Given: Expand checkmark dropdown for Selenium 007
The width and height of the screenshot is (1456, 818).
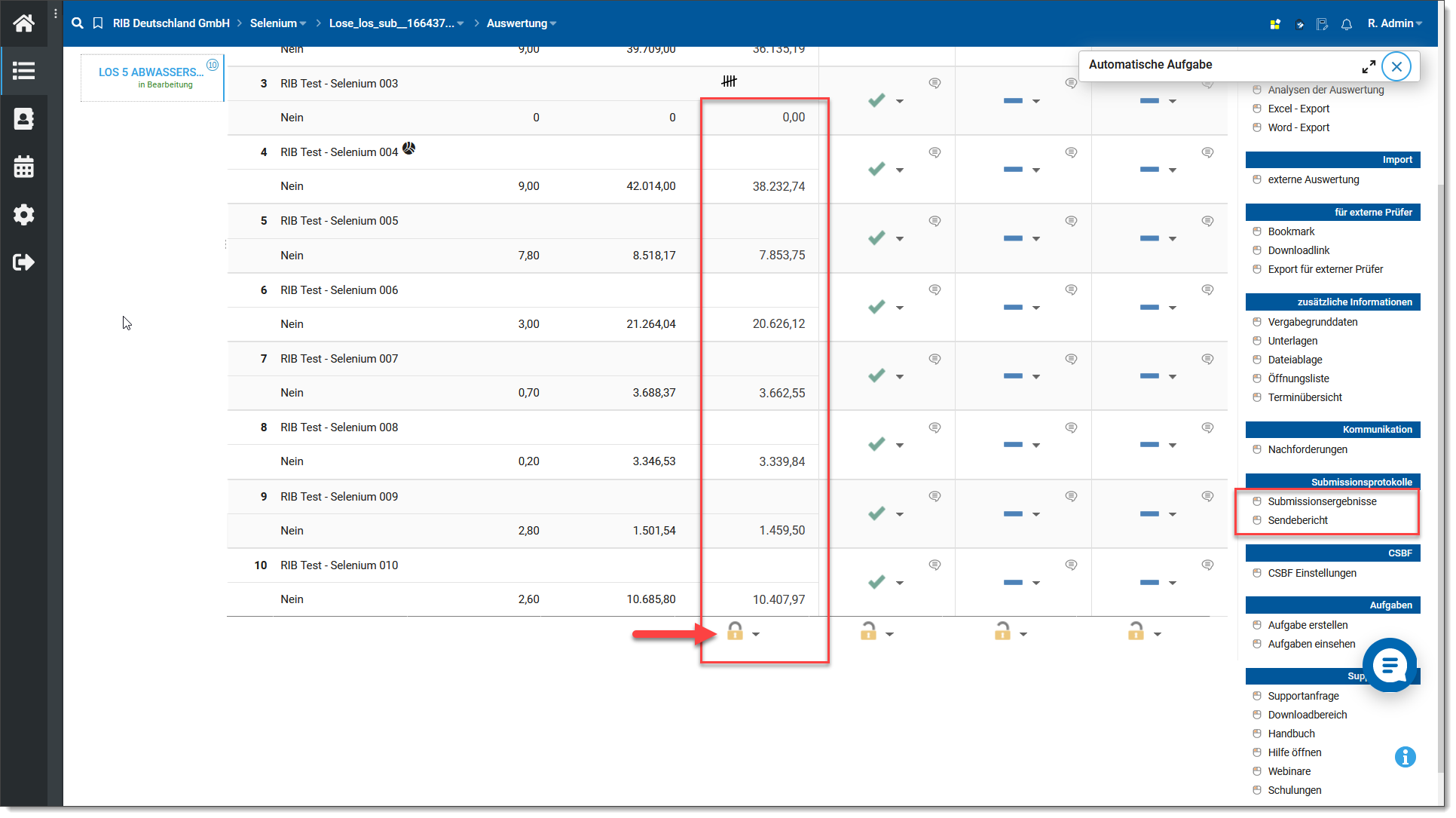Looking at the screenshot, I should coord(900,376).
